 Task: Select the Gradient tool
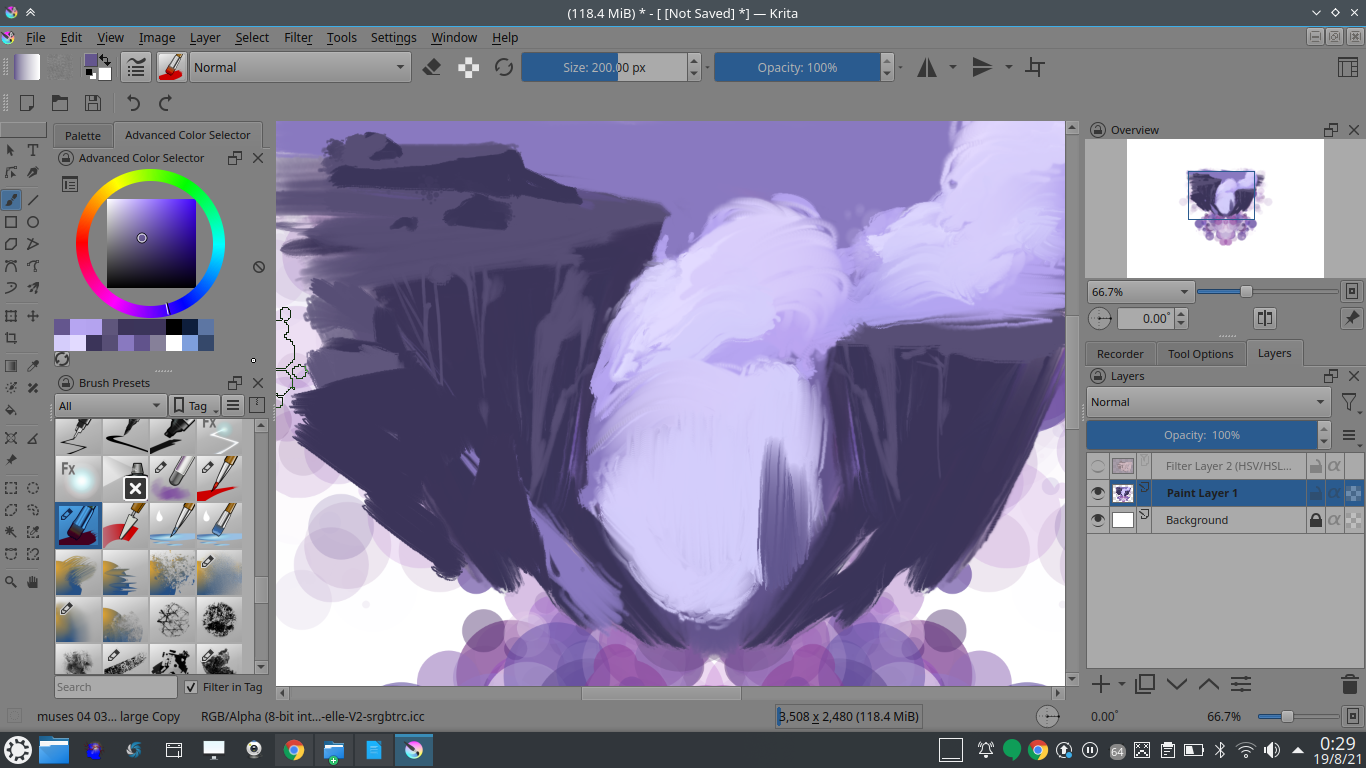coord(12,365)
